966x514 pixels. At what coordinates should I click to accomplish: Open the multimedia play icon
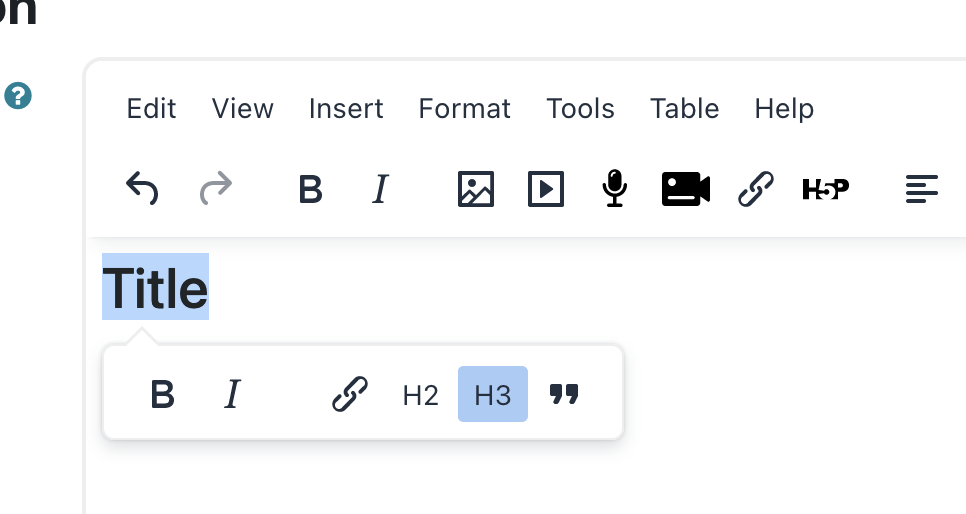point(546,189)
